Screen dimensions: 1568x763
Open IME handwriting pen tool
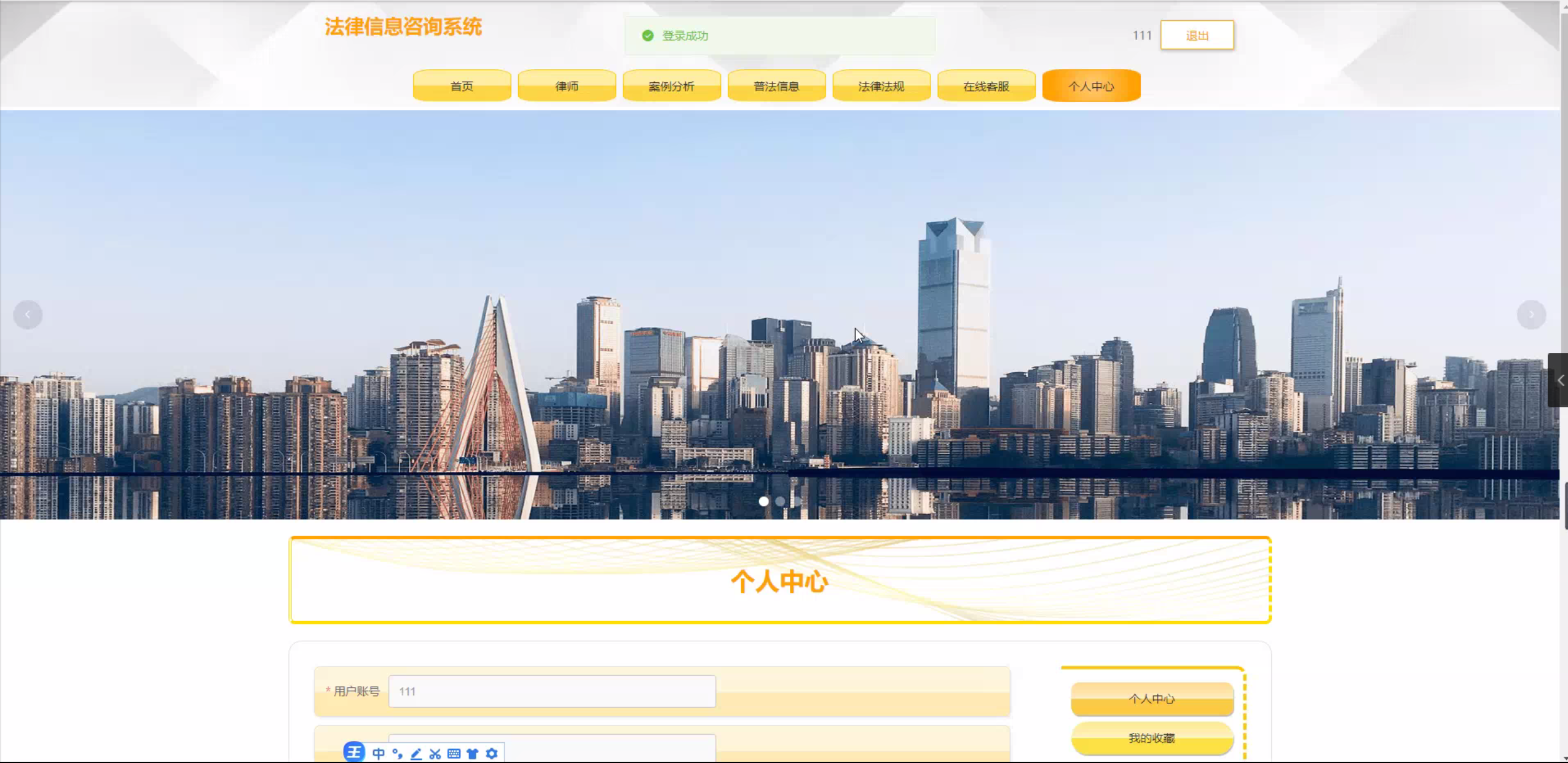click(416, 754)
